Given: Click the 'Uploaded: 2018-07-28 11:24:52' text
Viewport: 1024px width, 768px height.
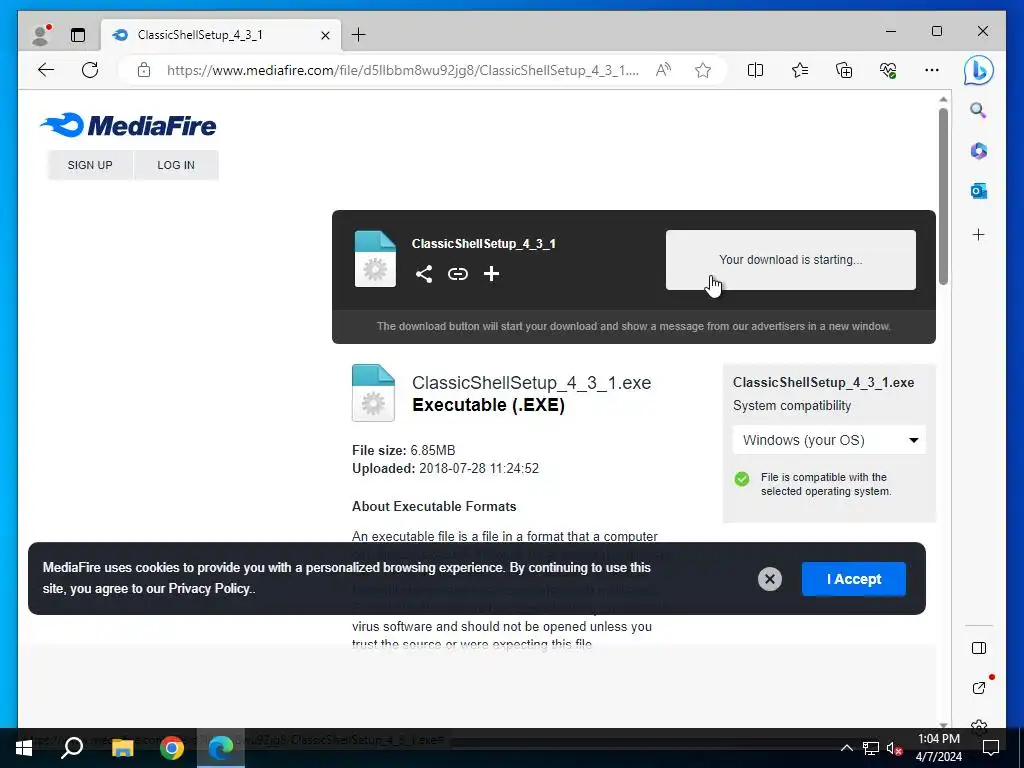Looking at the screenshot, I should (445, 468).
